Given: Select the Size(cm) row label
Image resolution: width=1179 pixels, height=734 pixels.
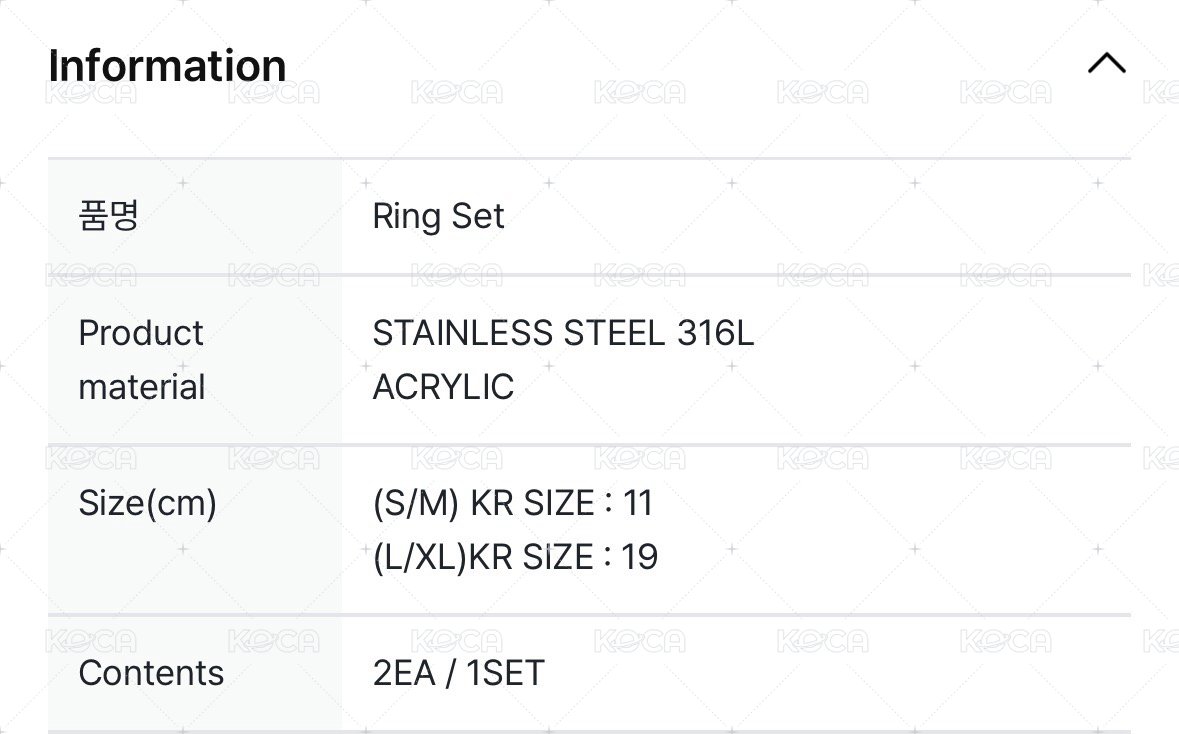Looking at the screenshot, I should point(148,503).
